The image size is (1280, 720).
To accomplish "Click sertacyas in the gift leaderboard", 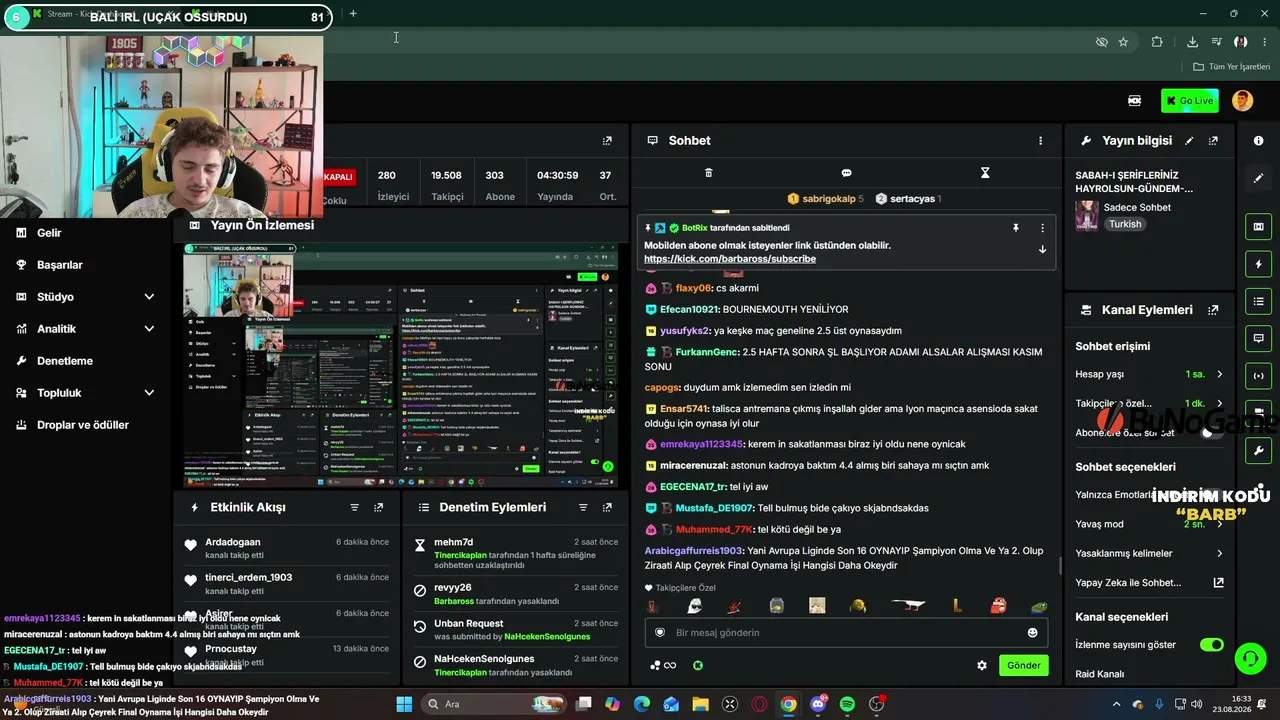I will click(912, 199).
